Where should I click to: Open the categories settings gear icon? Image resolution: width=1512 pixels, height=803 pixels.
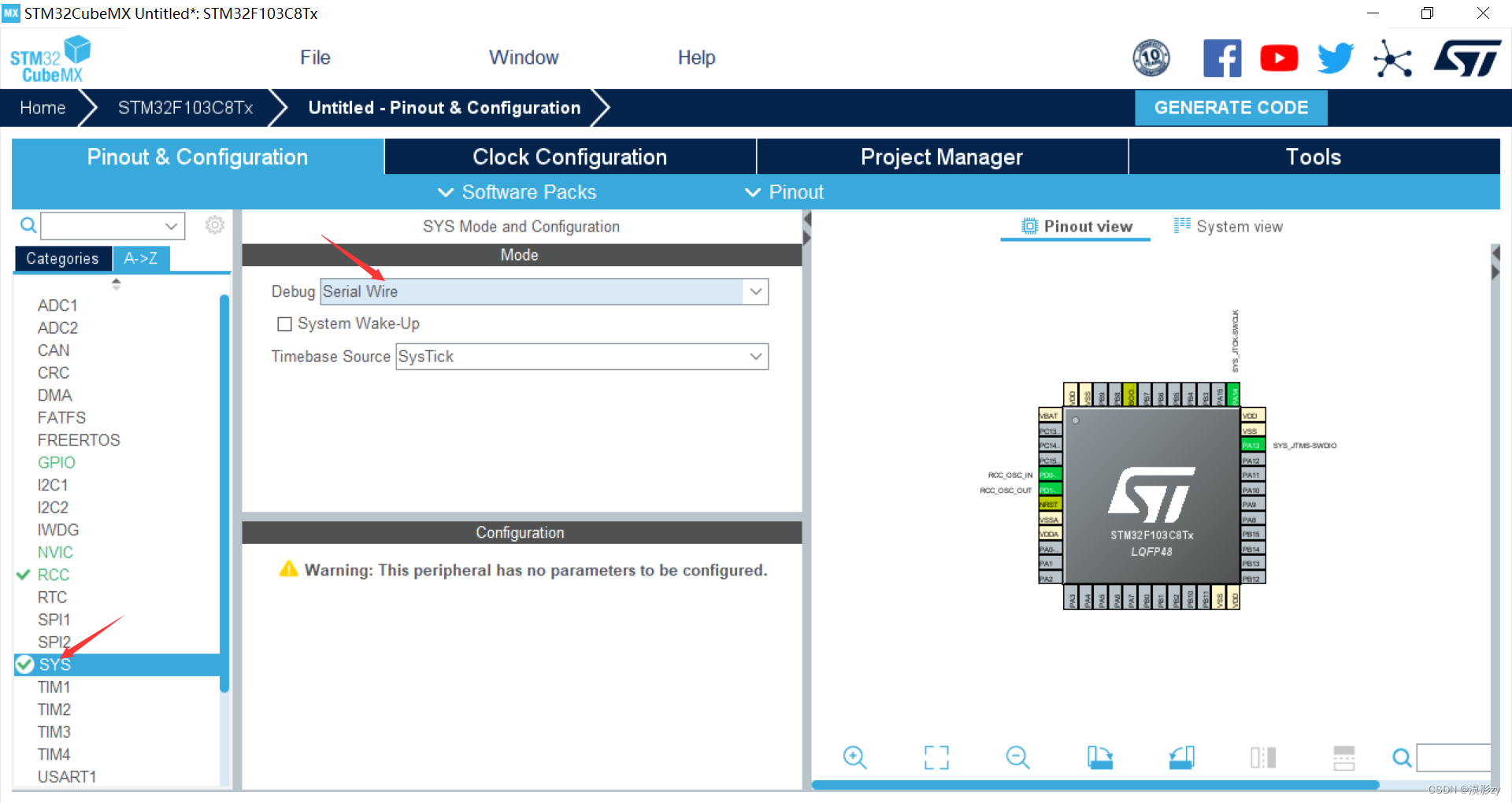tap(215, 225)
